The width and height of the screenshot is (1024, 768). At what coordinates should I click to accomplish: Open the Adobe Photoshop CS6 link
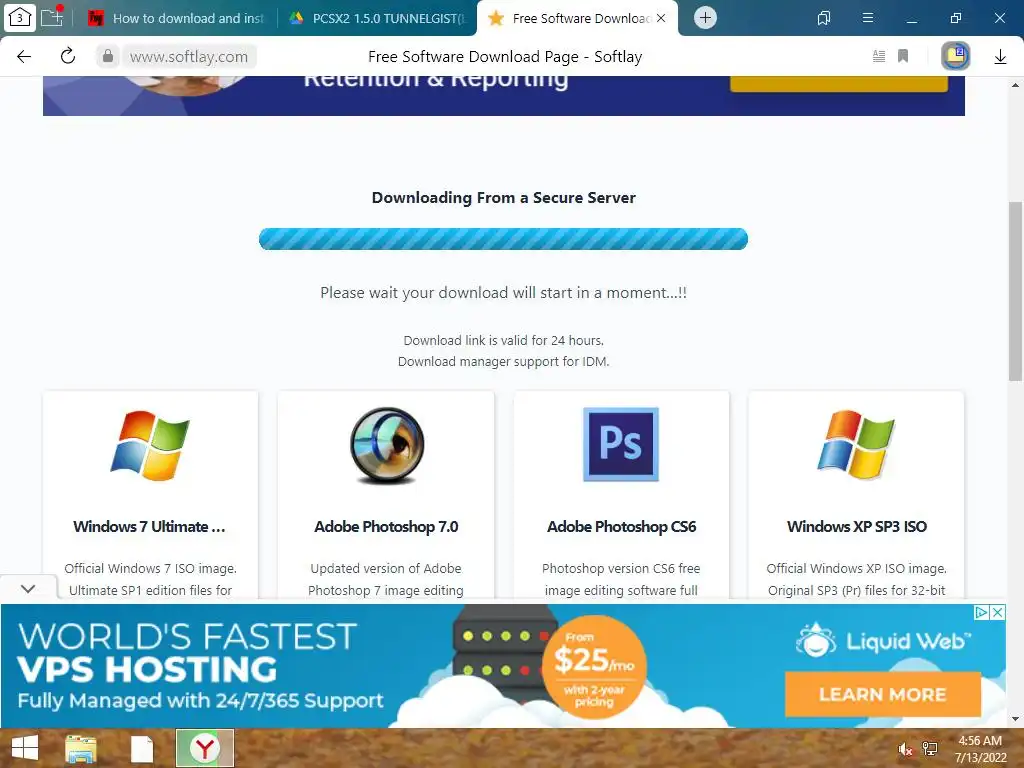[621, 526]
